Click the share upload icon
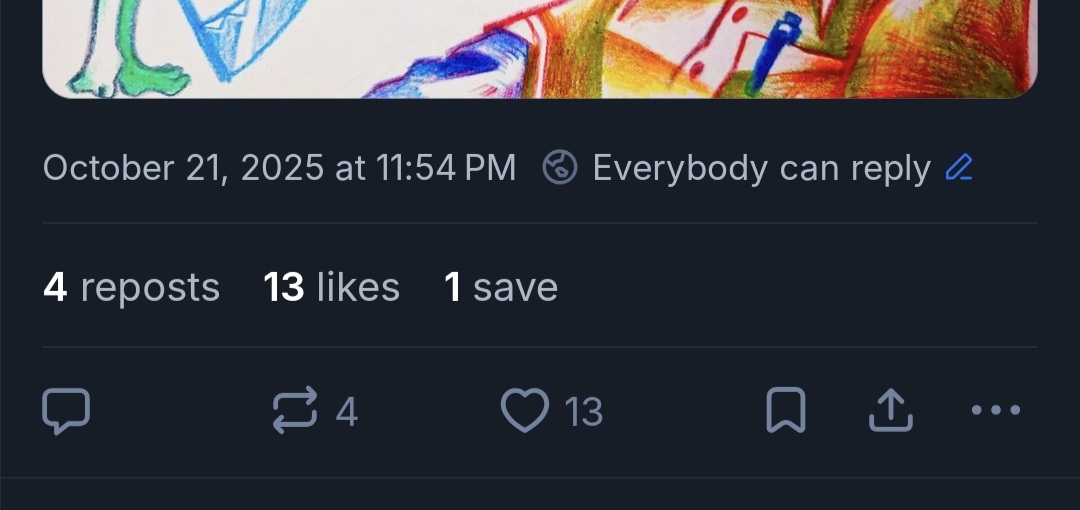 pyautogui.click(x=890, y=411)
